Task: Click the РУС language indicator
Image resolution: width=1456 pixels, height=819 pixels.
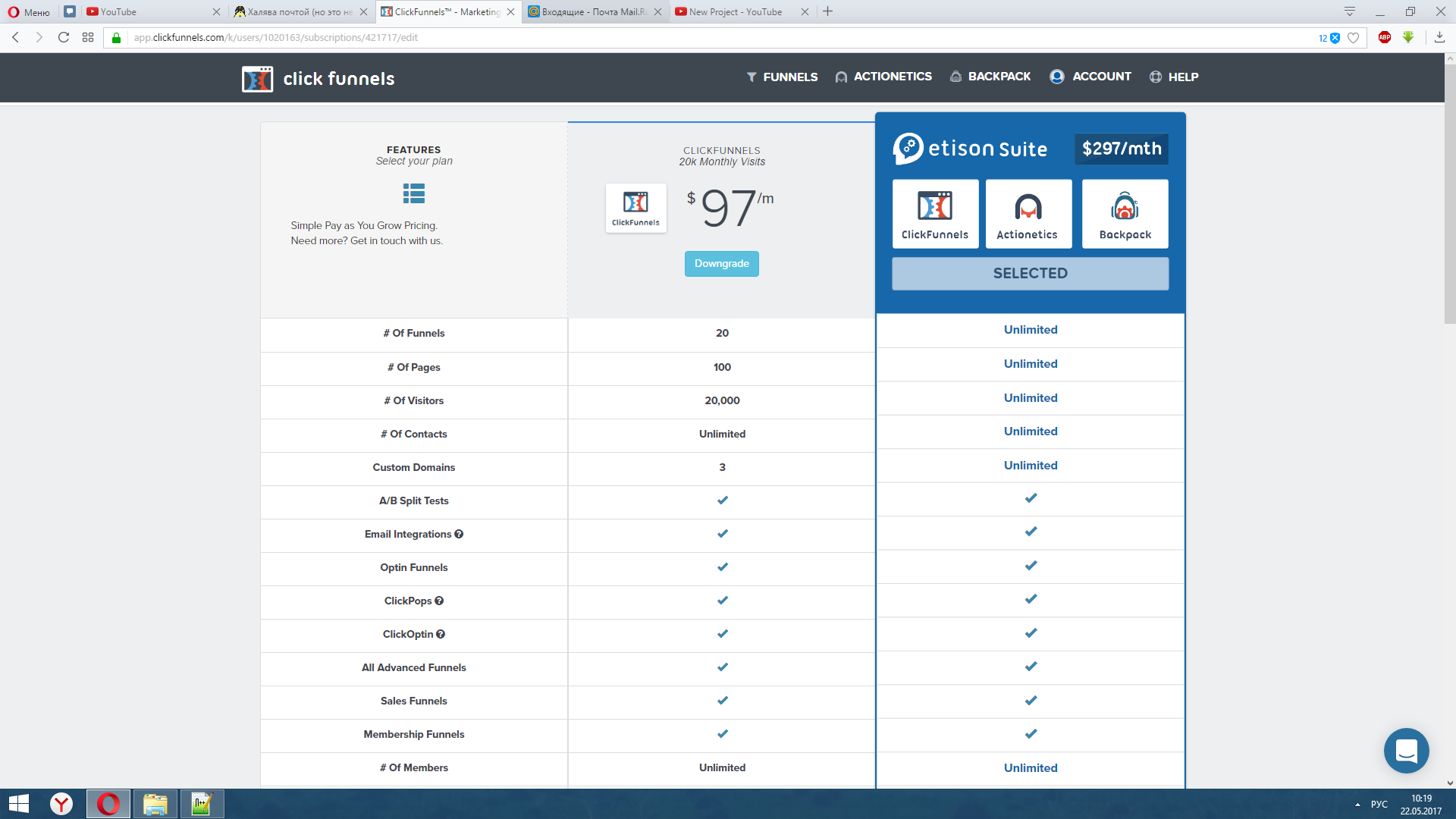Action: [x=1379, y=805]
